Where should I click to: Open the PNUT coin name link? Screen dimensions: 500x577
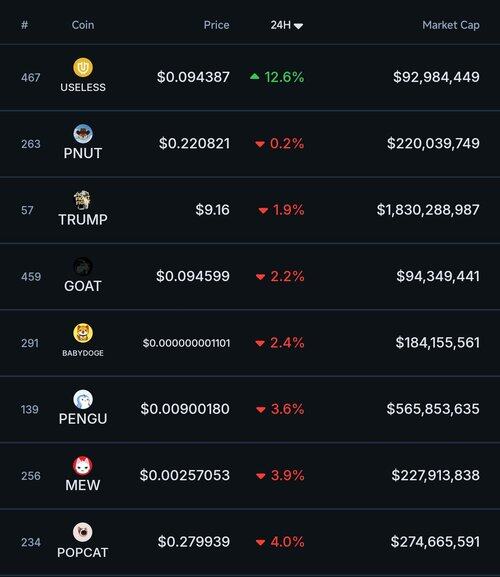(83, 153)
